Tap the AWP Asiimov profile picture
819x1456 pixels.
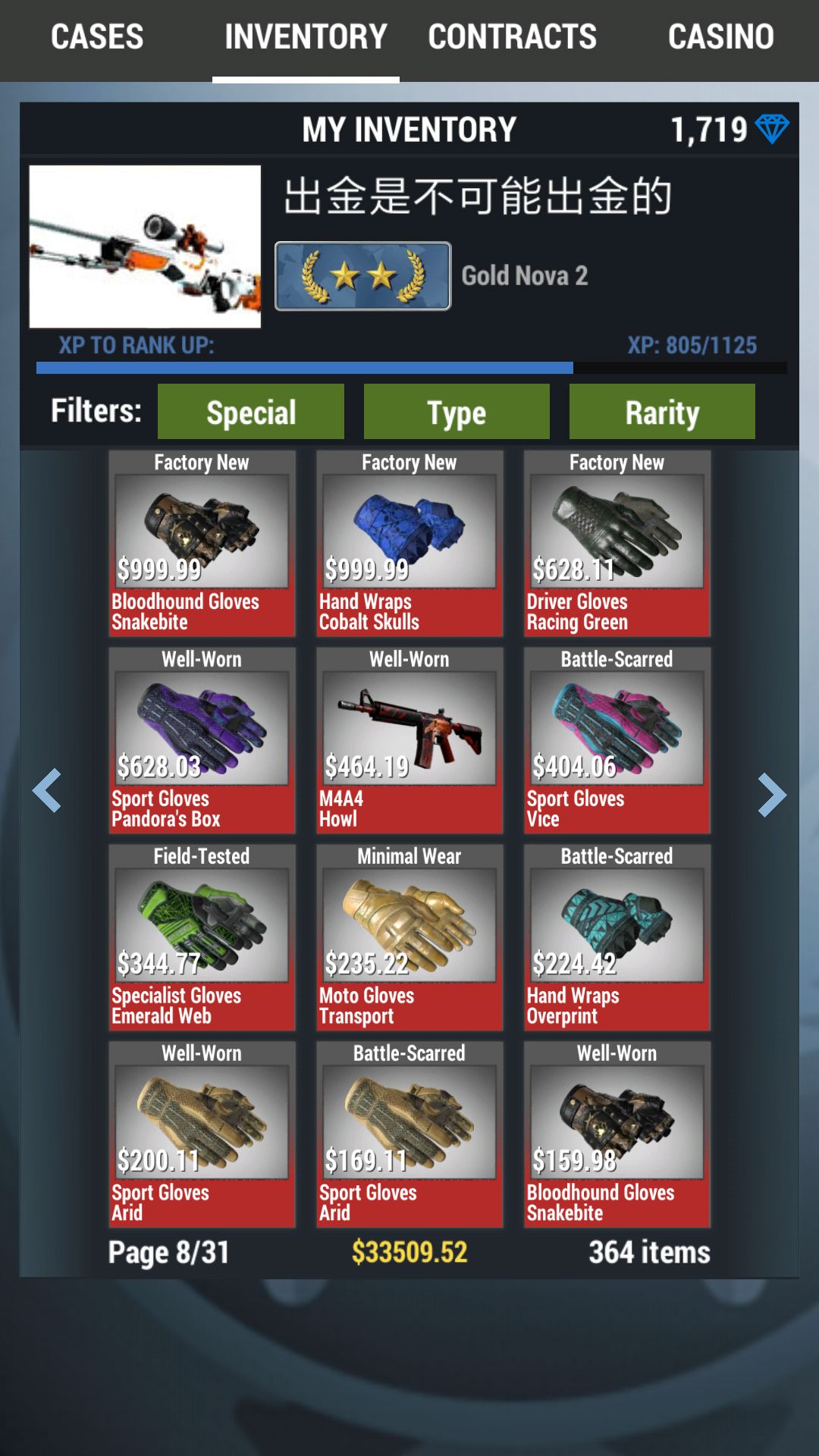coord(145,246)
